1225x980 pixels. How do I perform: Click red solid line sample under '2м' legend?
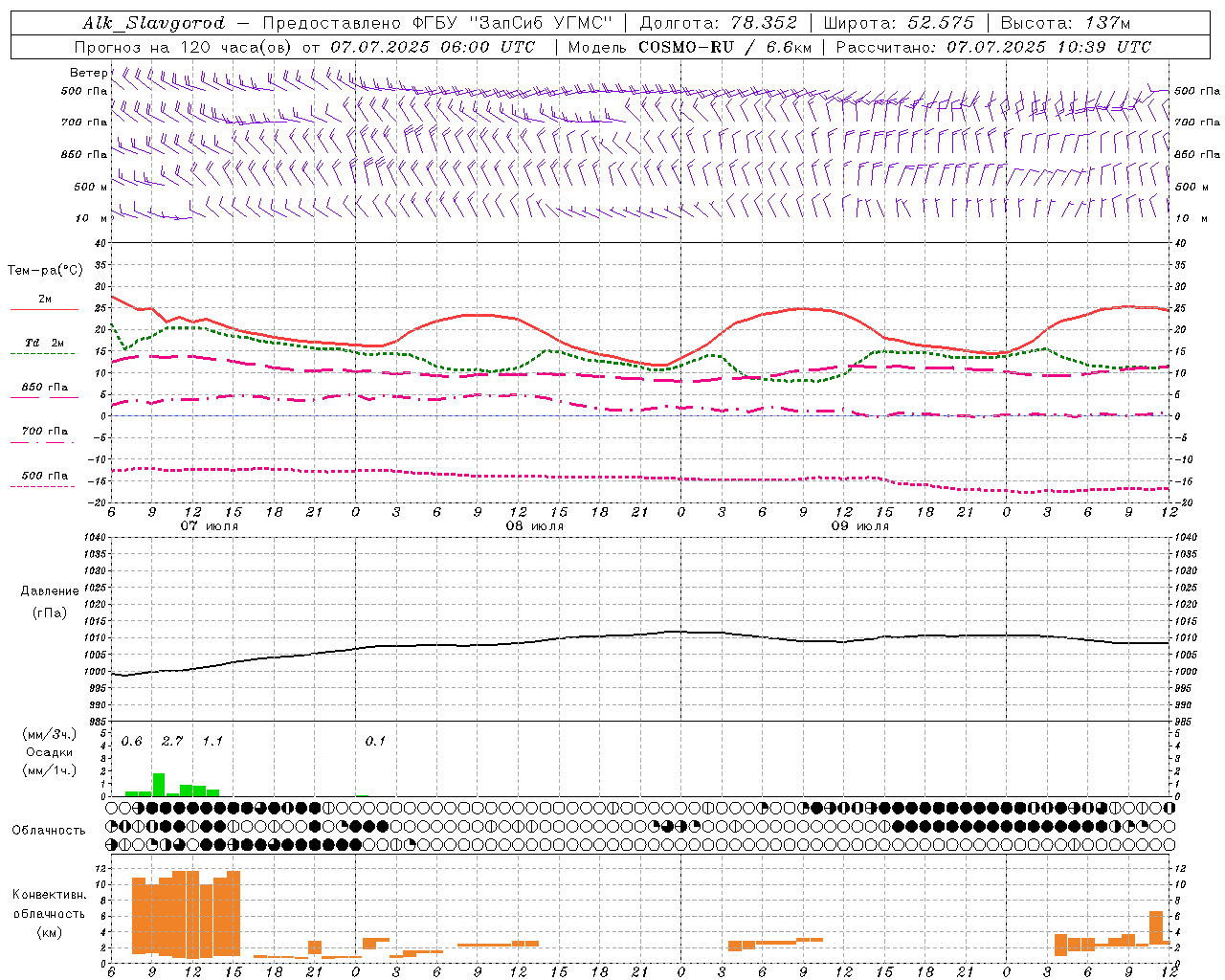(x=45, y=309)
